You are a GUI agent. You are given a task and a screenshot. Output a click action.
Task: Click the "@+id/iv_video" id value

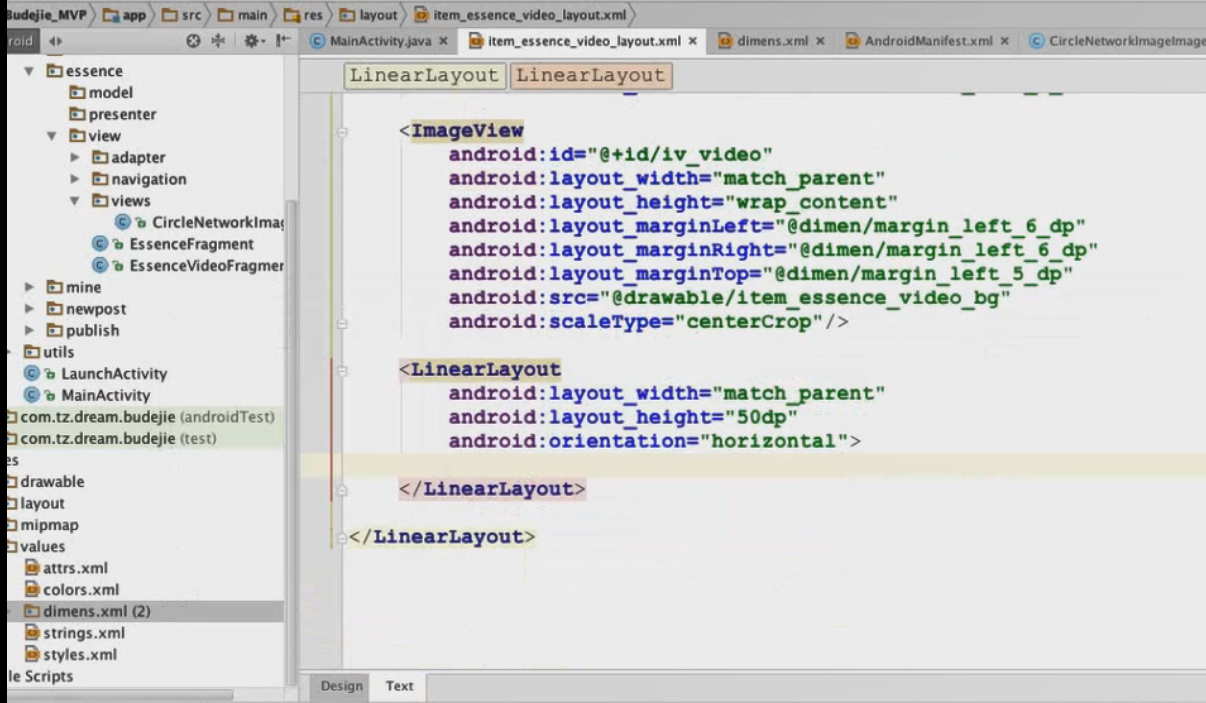(681, 155)
